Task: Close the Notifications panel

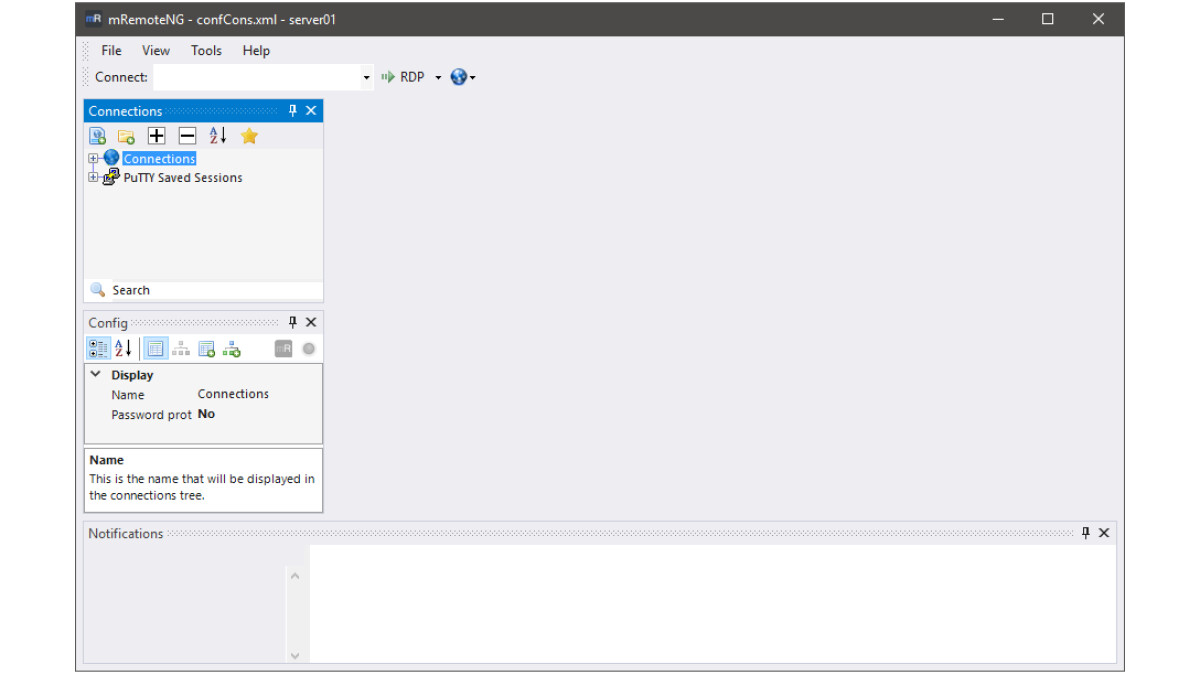Action: point(1104,533)
